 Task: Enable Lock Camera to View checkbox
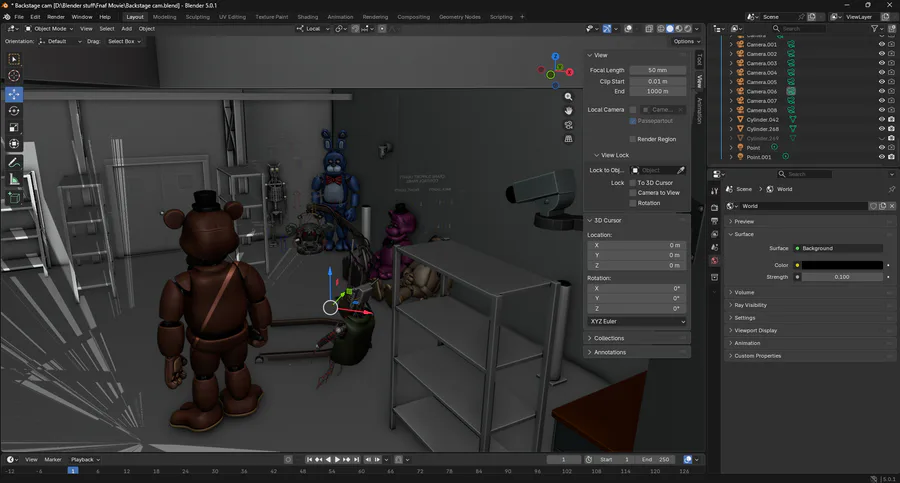[x=633, y=193]
